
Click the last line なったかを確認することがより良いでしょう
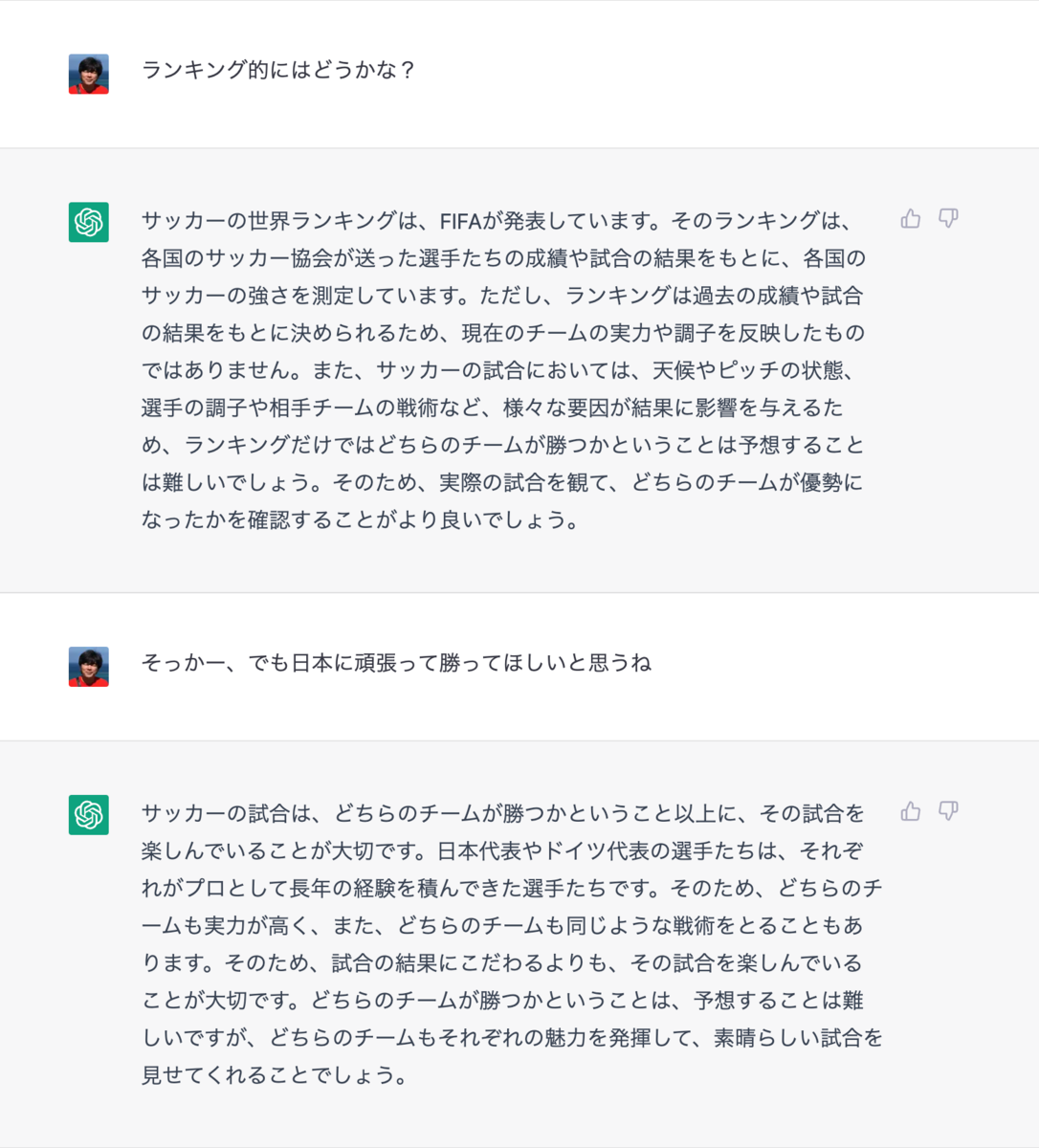click(x=361, y=520)
